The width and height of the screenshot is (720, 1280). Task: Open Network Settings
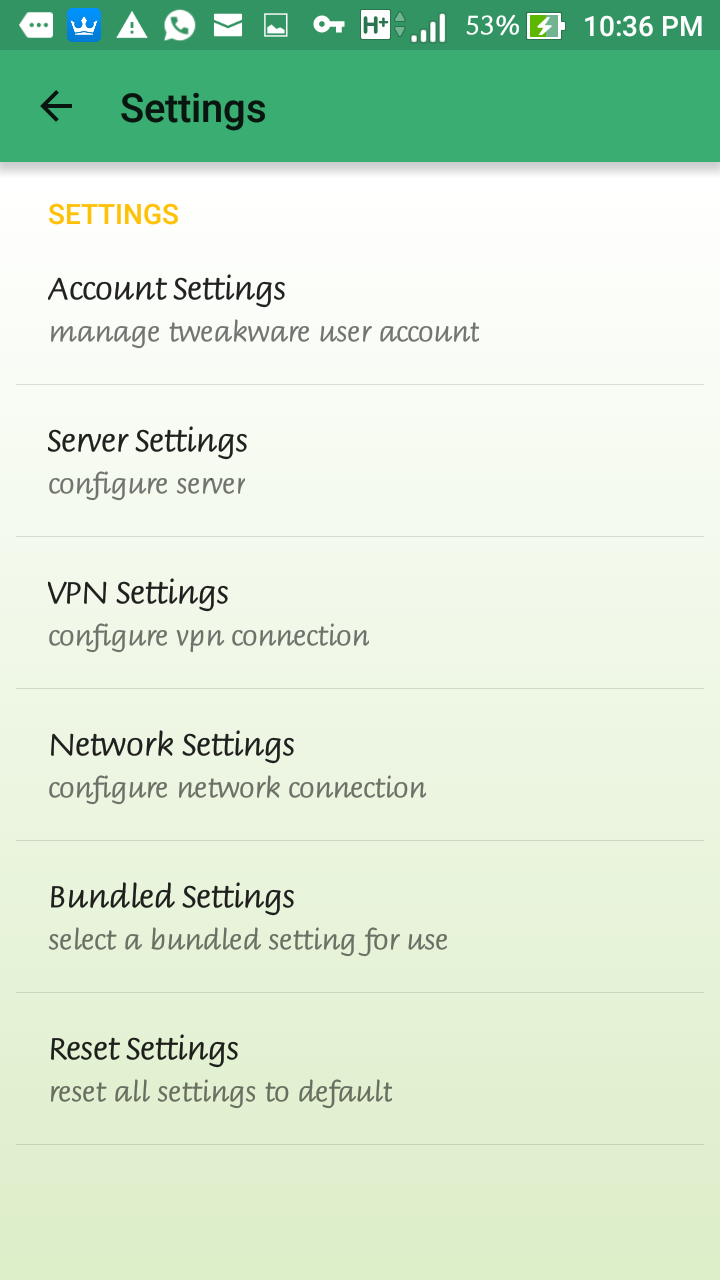click(x=360, y=765)
